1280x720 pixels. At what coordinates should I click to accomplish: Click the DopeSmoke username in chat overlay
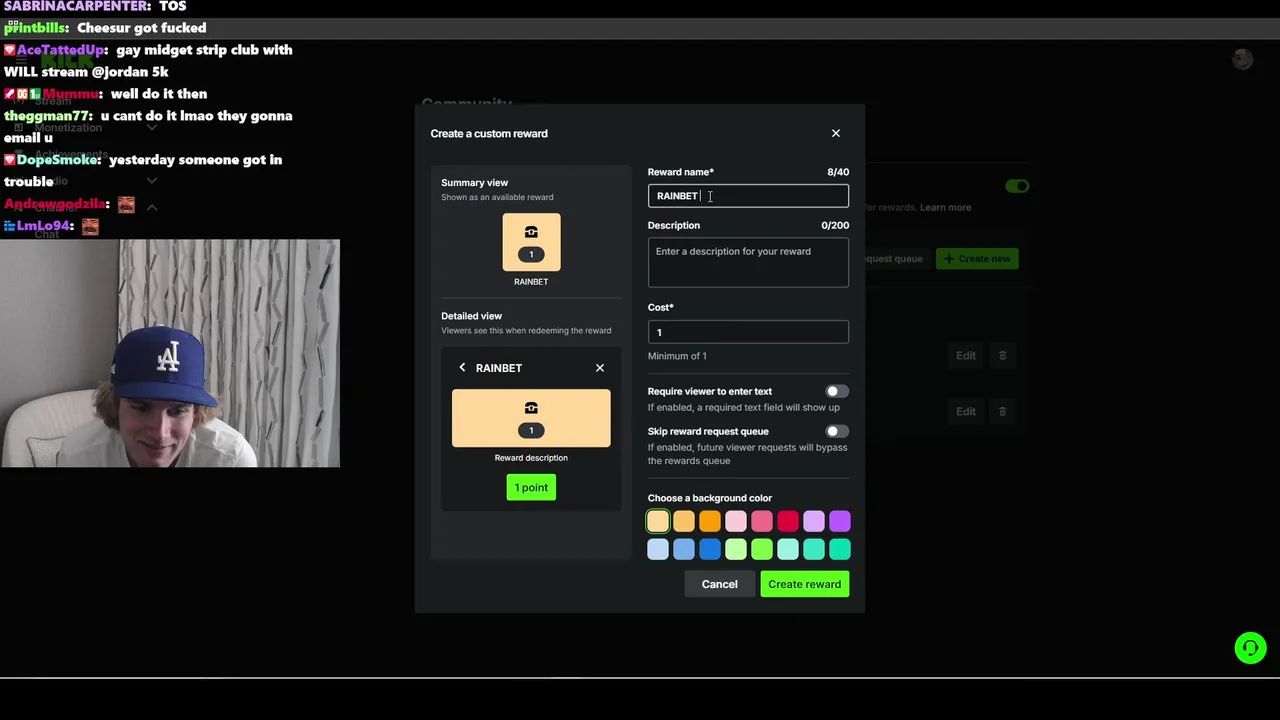(58, 160)
